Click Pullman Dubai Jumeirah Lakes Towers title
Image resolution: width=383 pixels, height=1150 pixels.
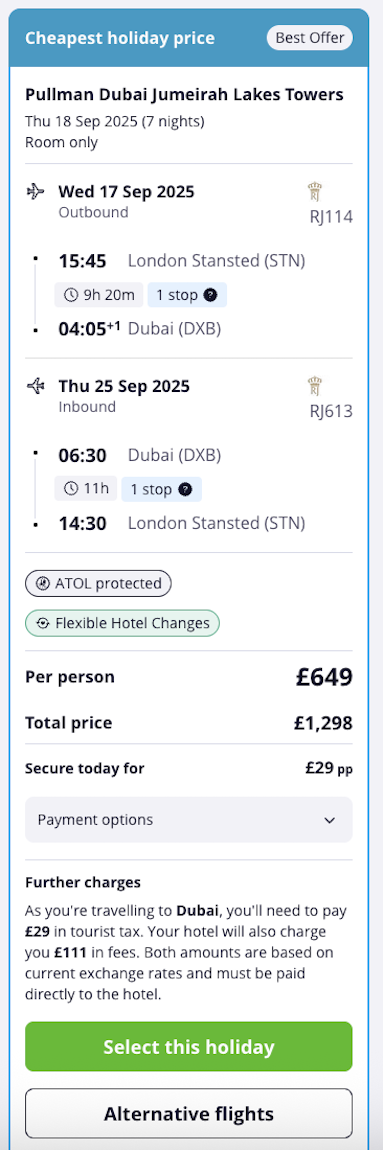click(184, 95)
